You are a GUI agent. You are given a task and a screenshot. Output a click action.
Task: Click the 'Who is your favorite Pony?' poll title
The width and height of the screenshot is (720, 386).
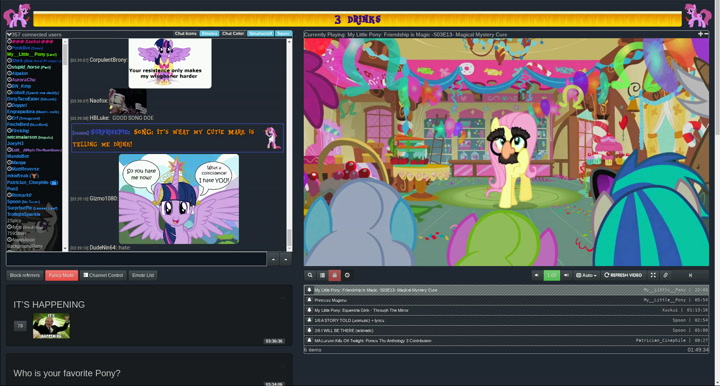(67, 373)
